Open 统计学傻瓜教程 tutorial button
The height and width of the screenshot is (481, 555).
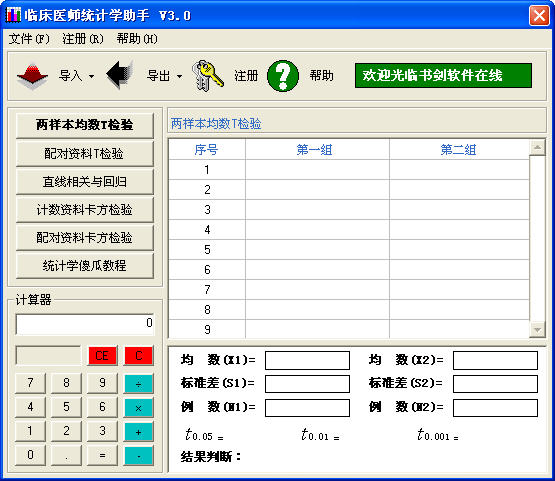[x=85, y=265]
